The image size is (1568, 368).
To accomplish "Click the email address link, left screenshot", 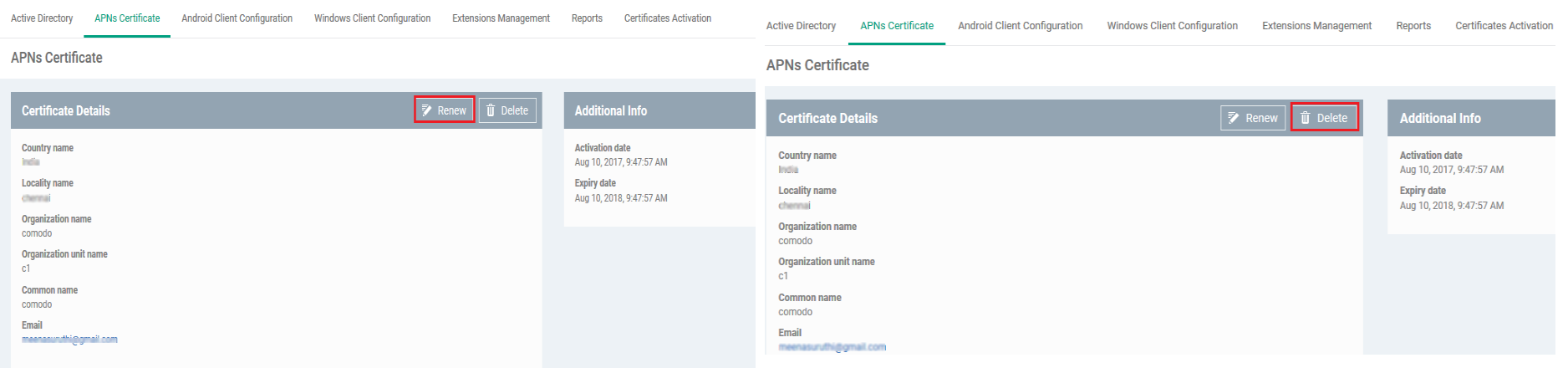I will click(69, 340).
